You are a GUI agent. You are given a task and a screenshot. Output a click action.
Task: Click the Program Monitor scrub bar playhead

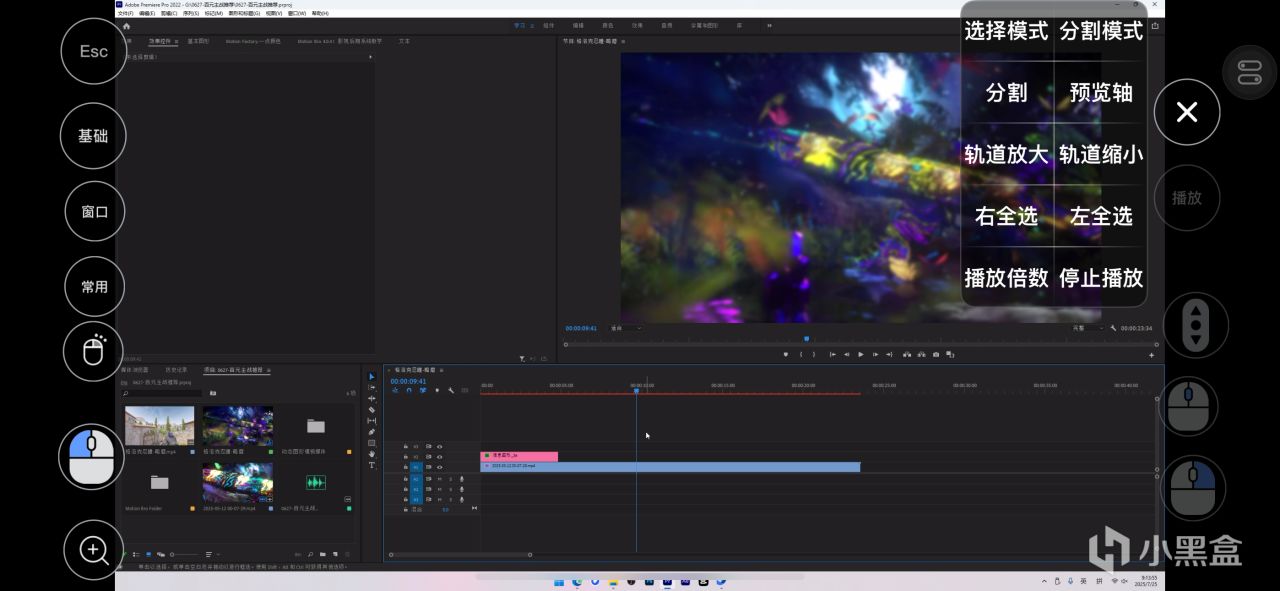click(806, 339)
